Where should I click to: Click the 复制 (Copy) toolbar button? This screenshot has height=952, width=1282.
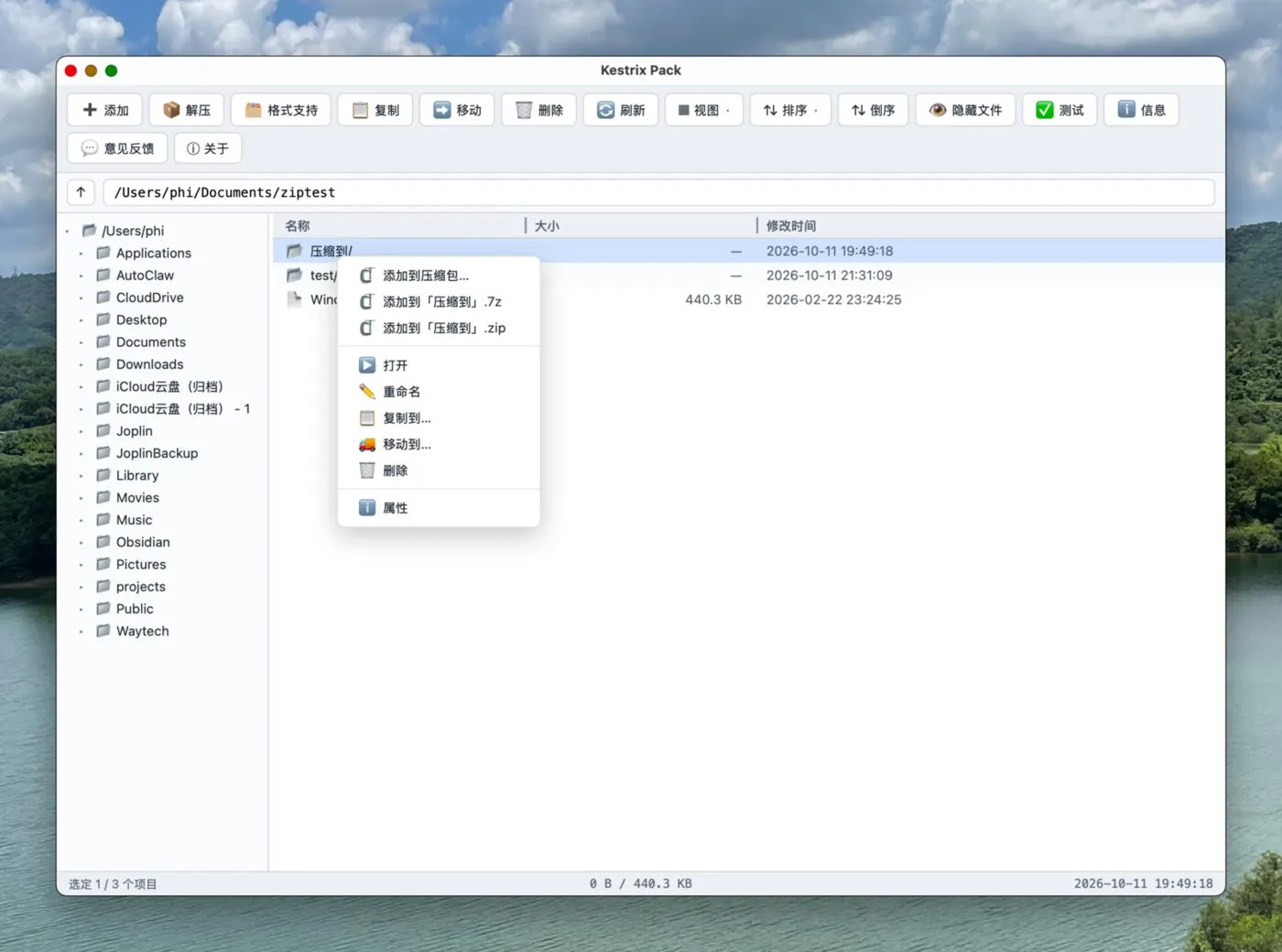click(375, 110)
